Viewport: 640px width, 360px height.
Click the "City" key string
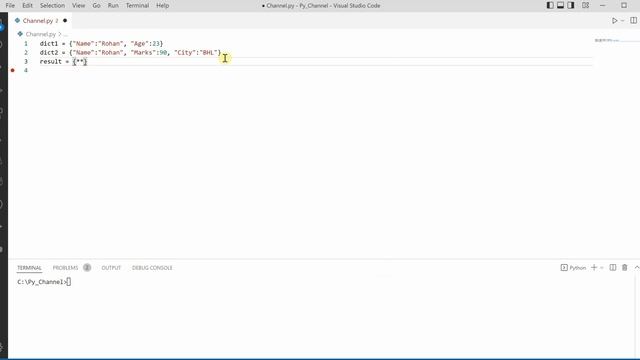point(185,53)
